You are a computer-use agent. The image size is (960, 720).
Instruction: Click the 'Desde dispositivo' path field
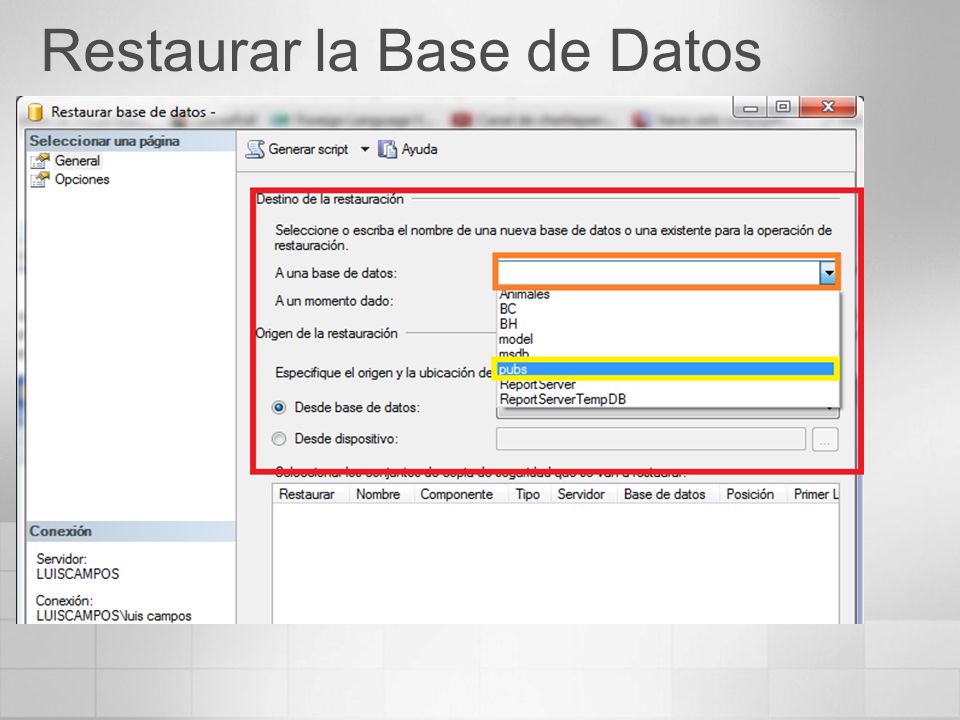tap(651, 439)
